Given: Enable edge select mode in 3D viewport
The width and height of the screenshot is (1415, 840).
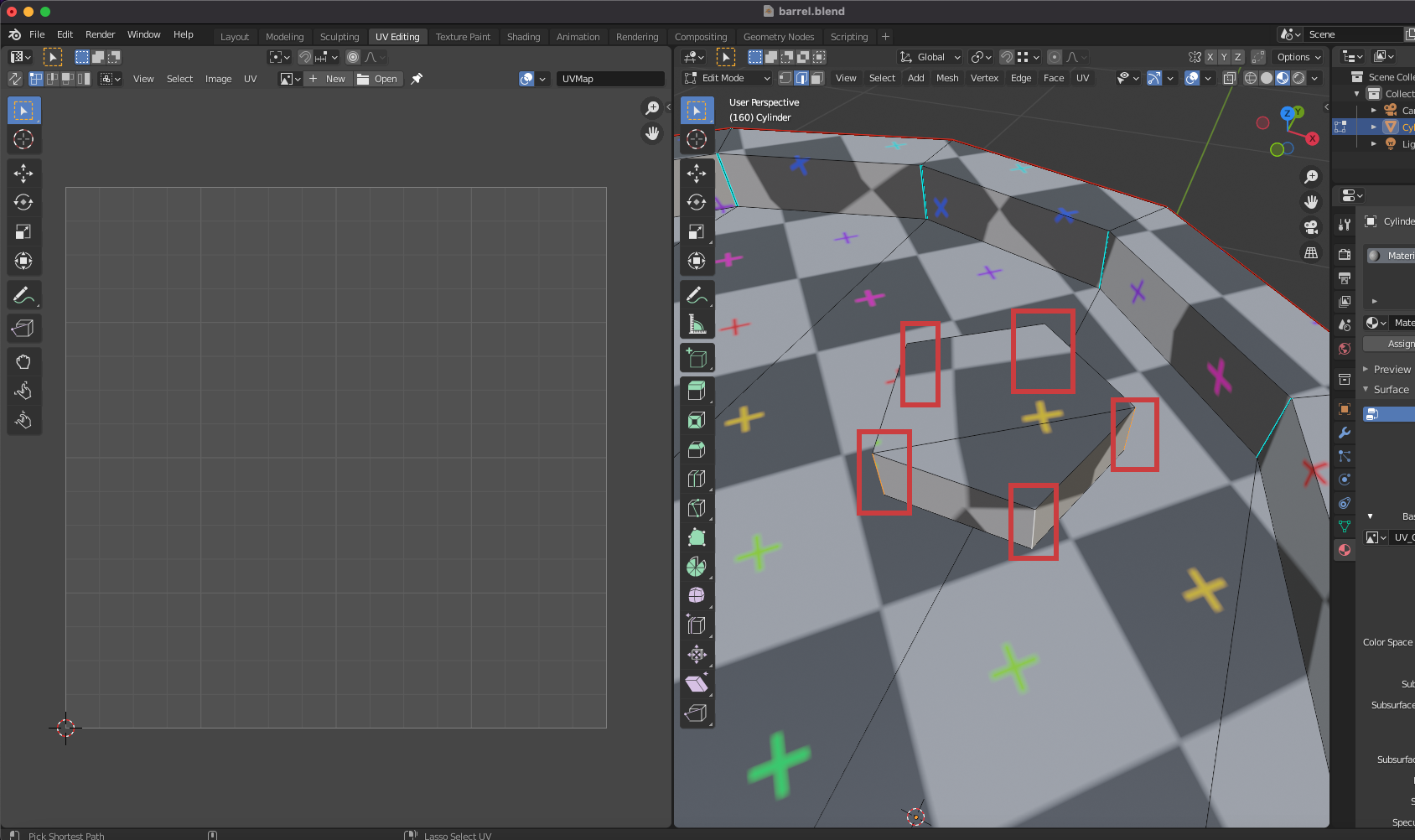Looking at the screenshot, I should click(x=801, y=78).
